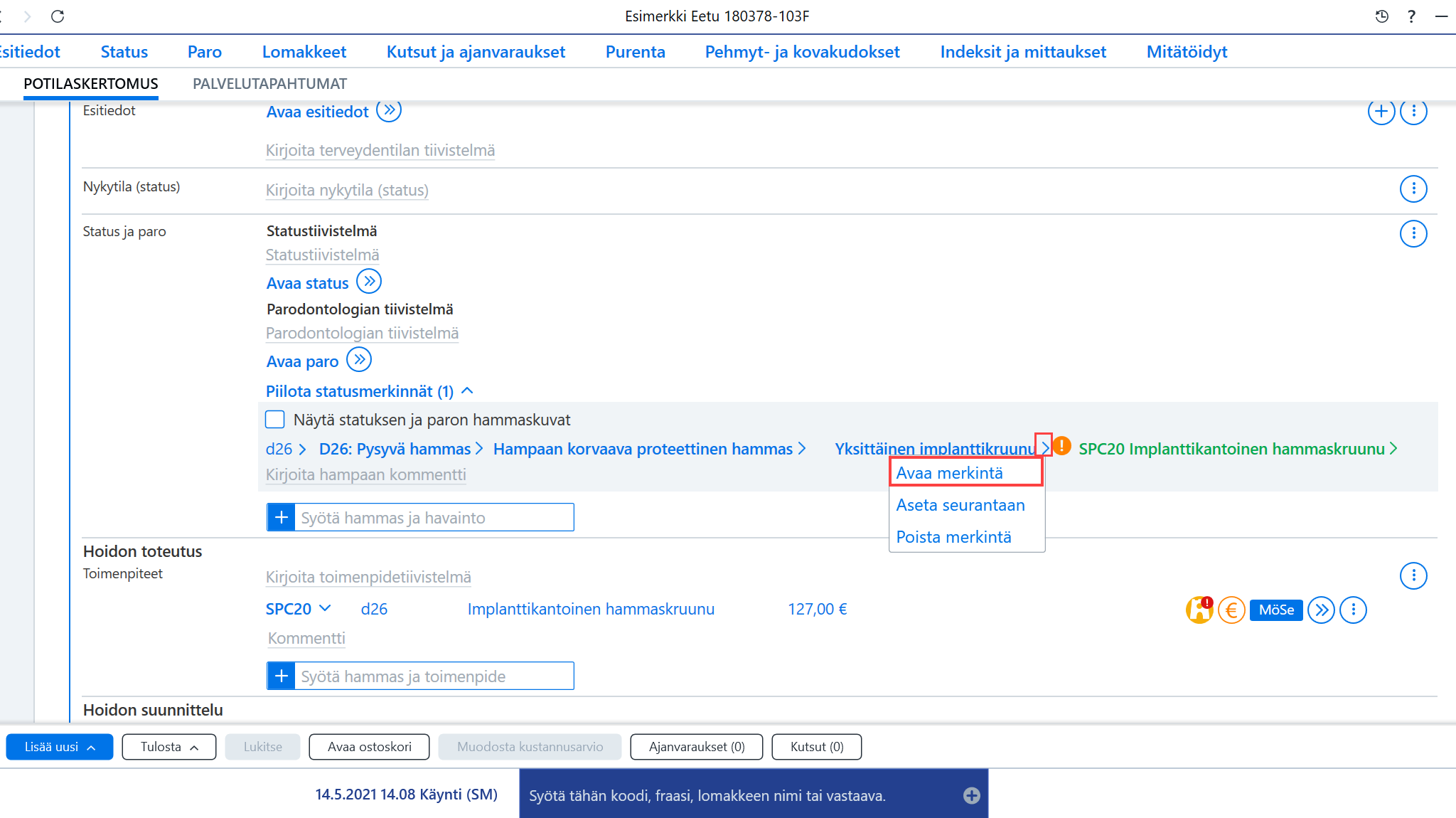The height and width of the screenshot is (818, 1456).
Task: Click plus icon in Syötä hammas ja toimenpide field
Action: tap(282, 676)
